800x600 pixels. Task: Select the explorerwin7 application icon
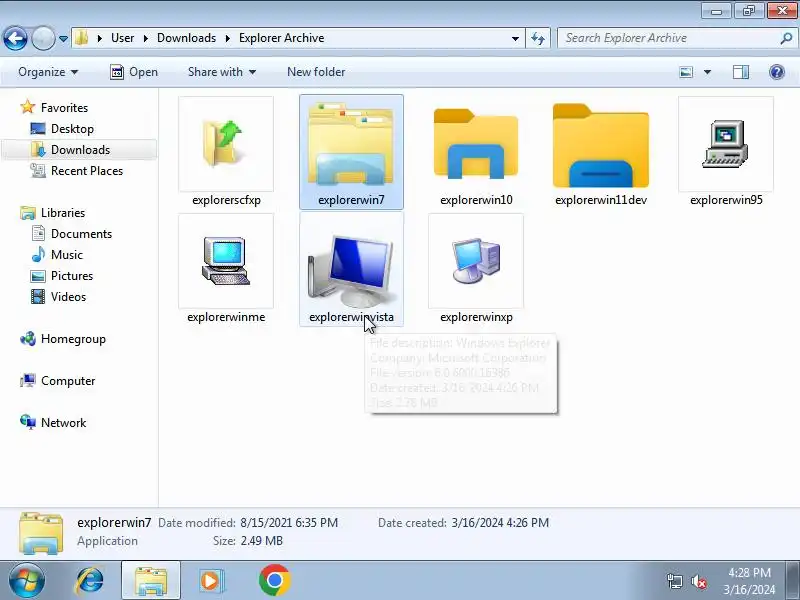pyautogui.click(x=351, y=143)
